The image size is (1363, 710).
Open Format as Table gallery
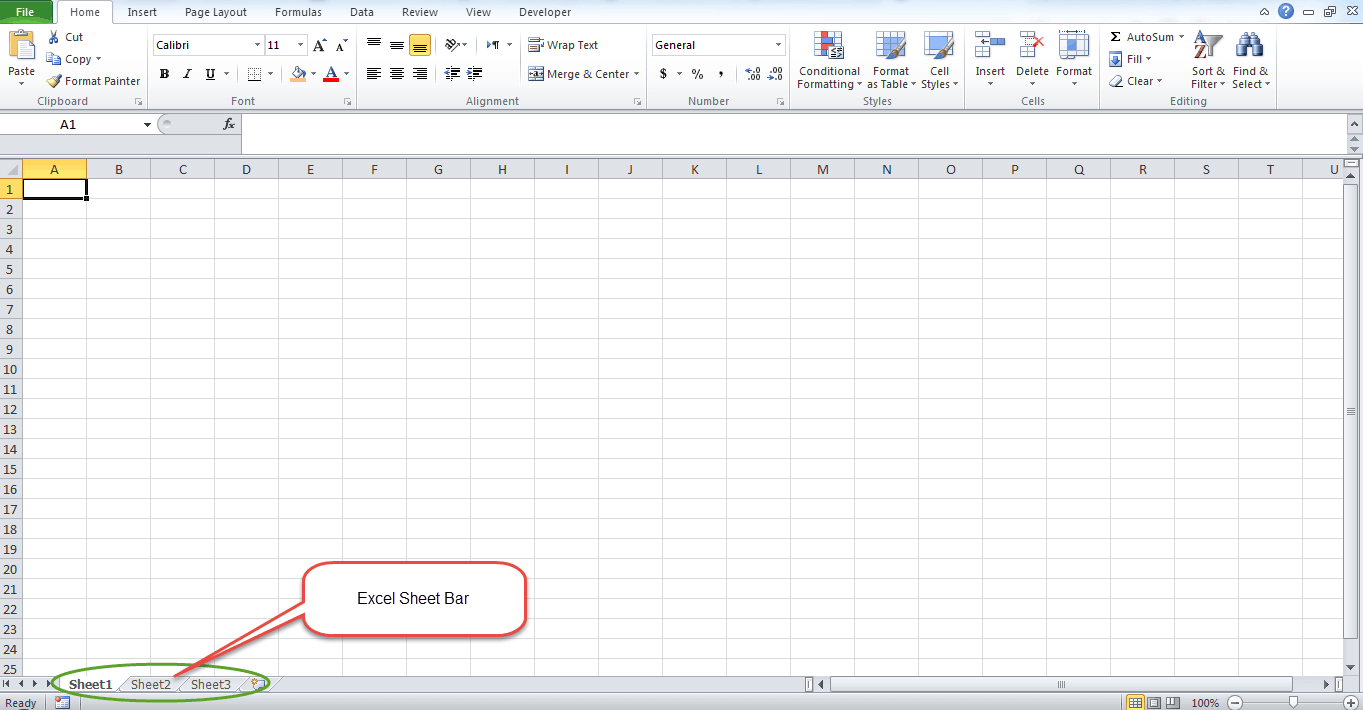pyautogui.click(x=891, y=60)
